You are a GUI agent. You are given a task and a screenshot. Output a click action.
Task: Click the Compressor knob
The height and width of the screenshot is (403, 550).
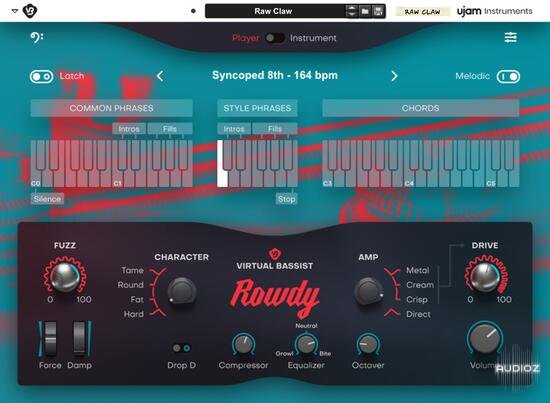(243, 344)
